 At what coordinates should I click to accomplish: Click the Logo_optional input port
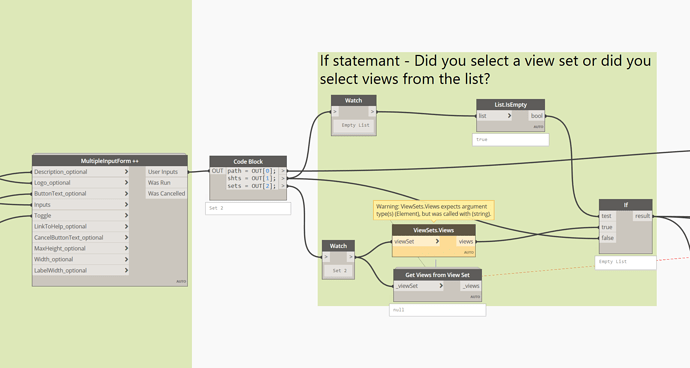(81, 183)
